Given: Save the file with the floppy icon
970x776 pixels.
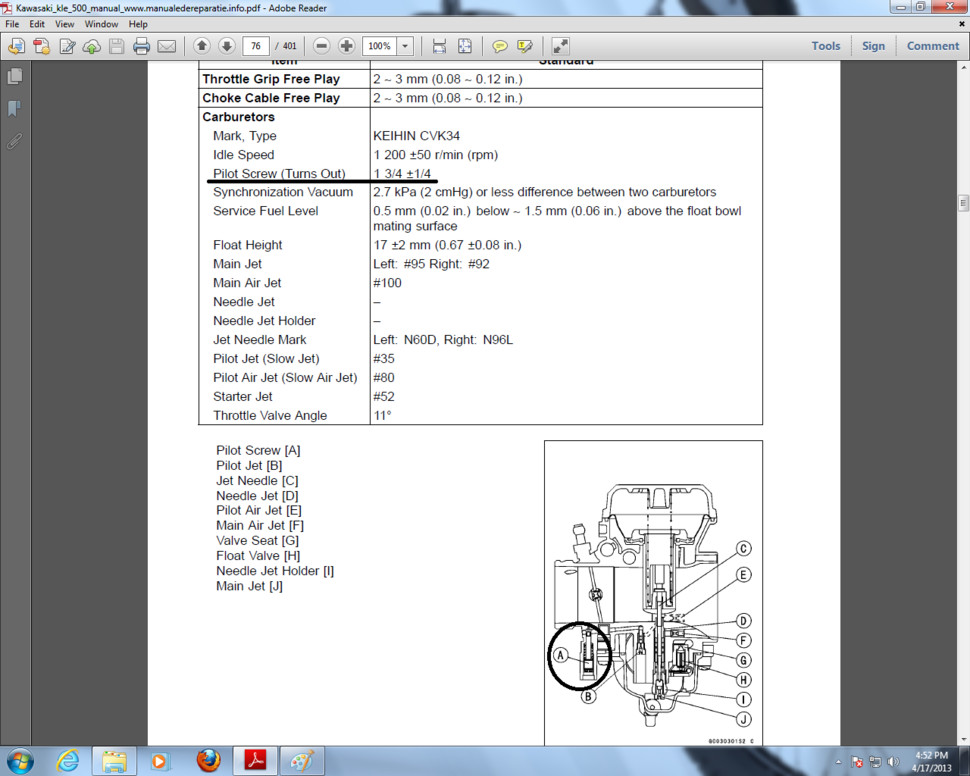Looking at the screenshot, I should pyautogui.click(x=116, y=46).
